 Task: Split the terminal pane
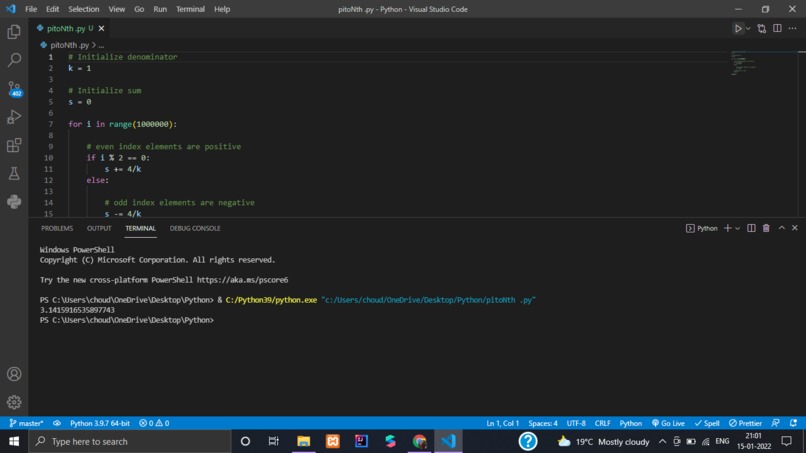click(x=751, y=228)
